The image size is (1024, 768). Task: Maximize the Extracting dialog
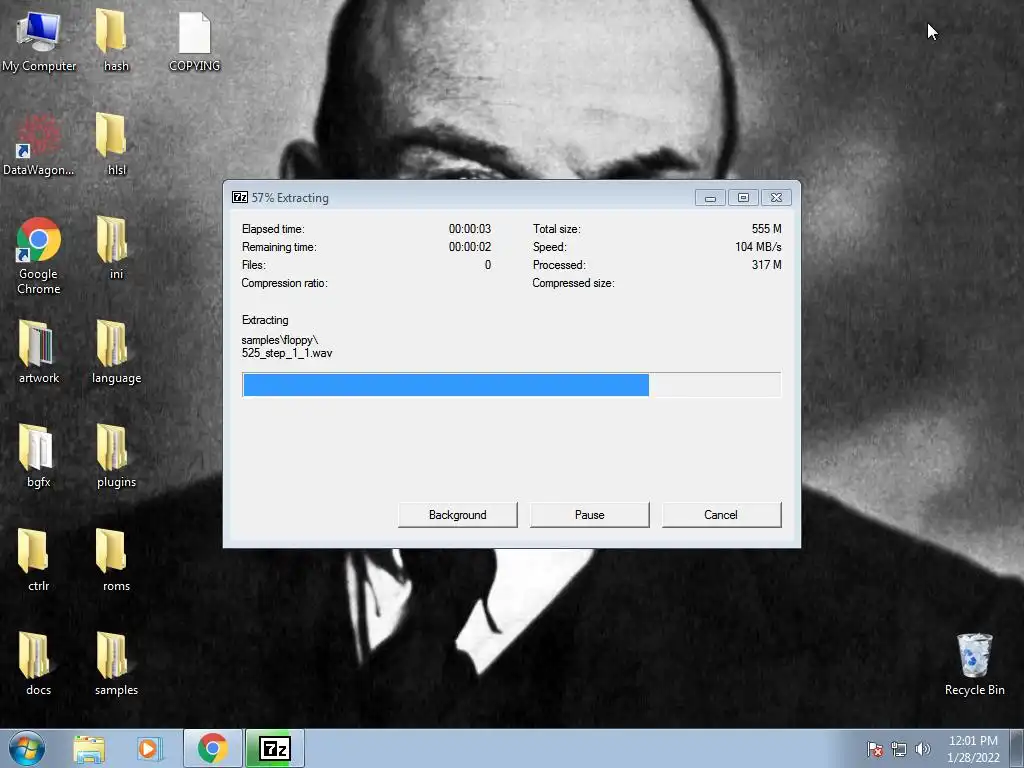pos(743,197)
